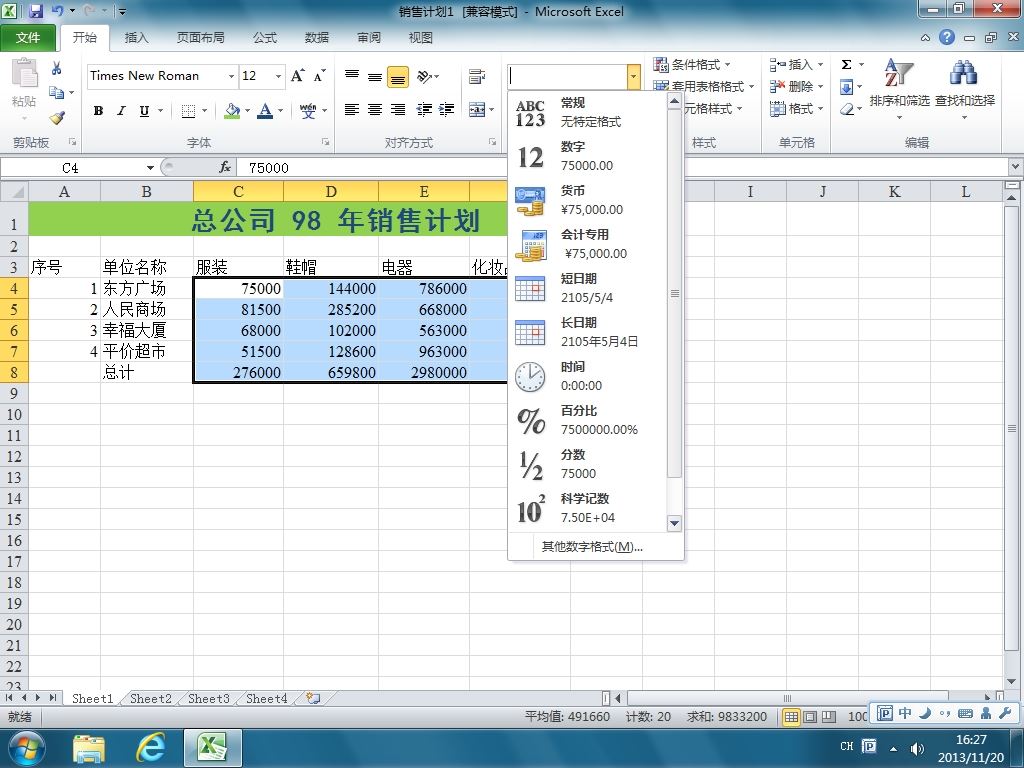Click the decrease indent icon

click(x=424, y=110)
